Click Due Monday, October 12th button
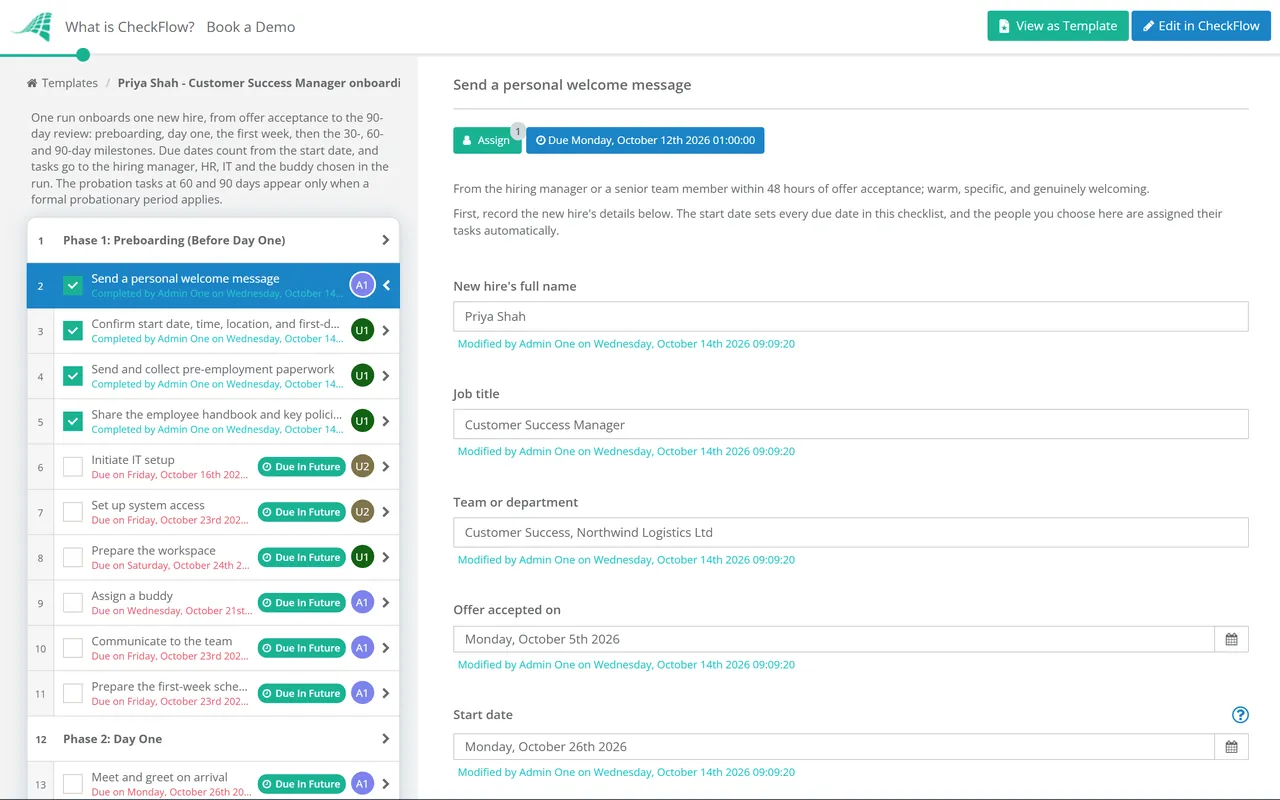1280x800 pixels. pyautogui.click(x=645, y=140)
